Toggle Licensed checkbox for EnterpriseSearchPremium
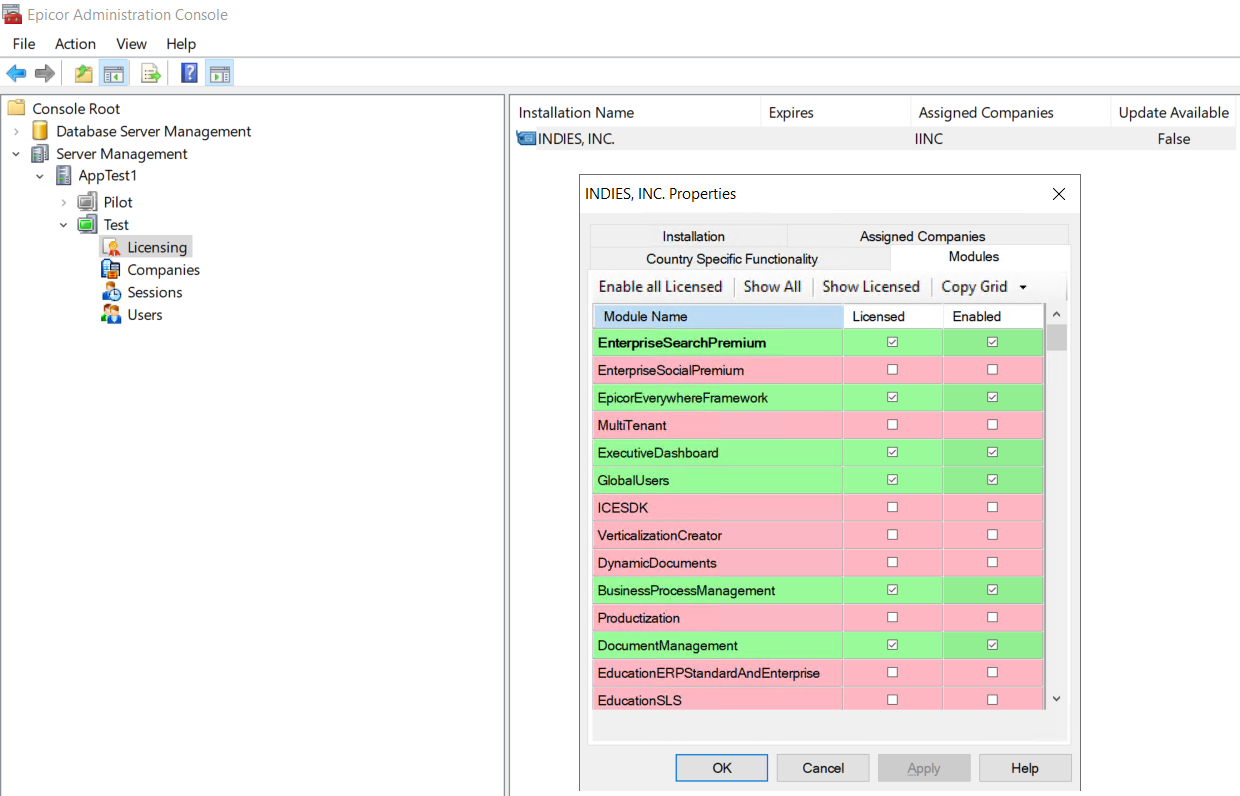The image size is (1240, 796). point(892,342)
